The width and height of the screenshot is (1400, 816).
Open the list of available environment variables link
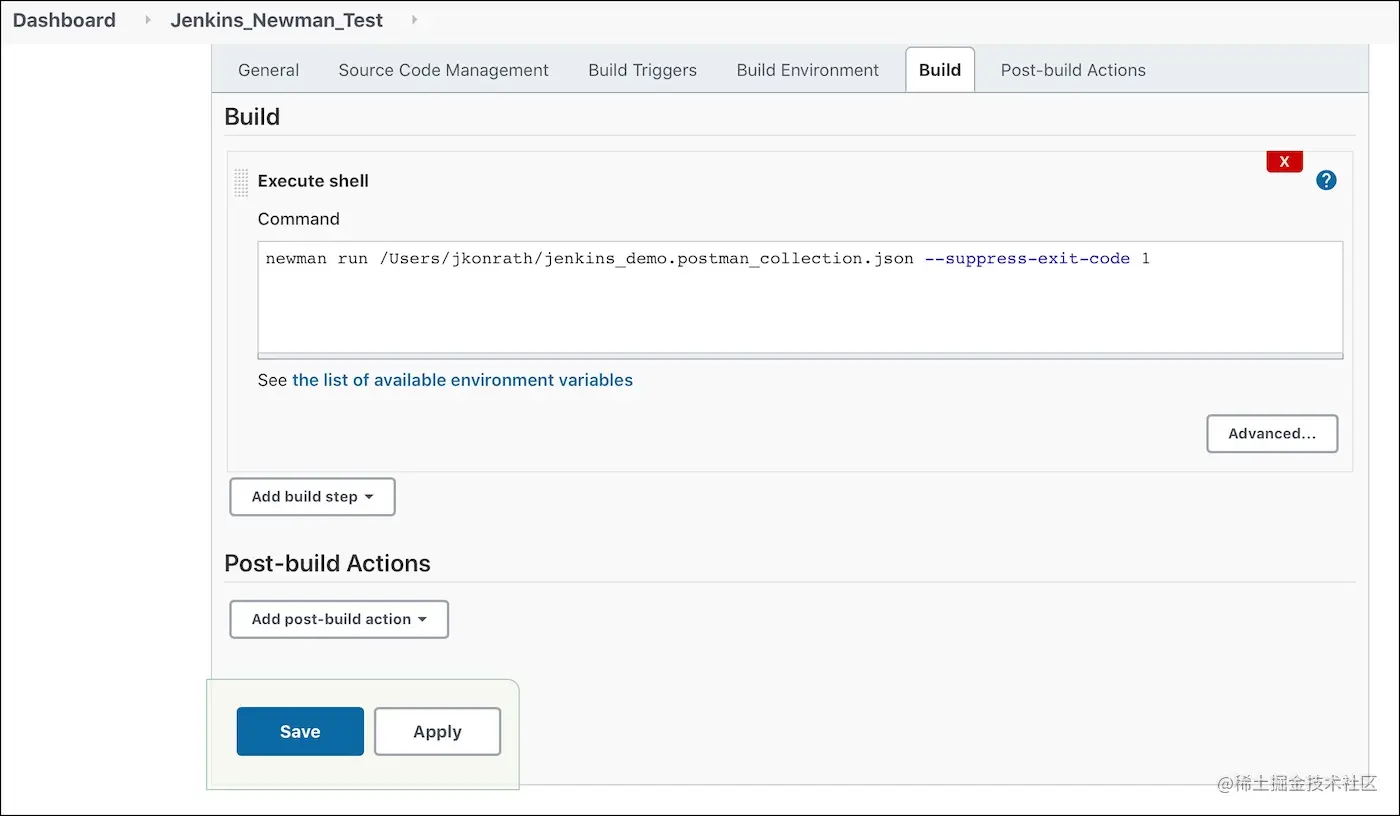tap(462, 380)
